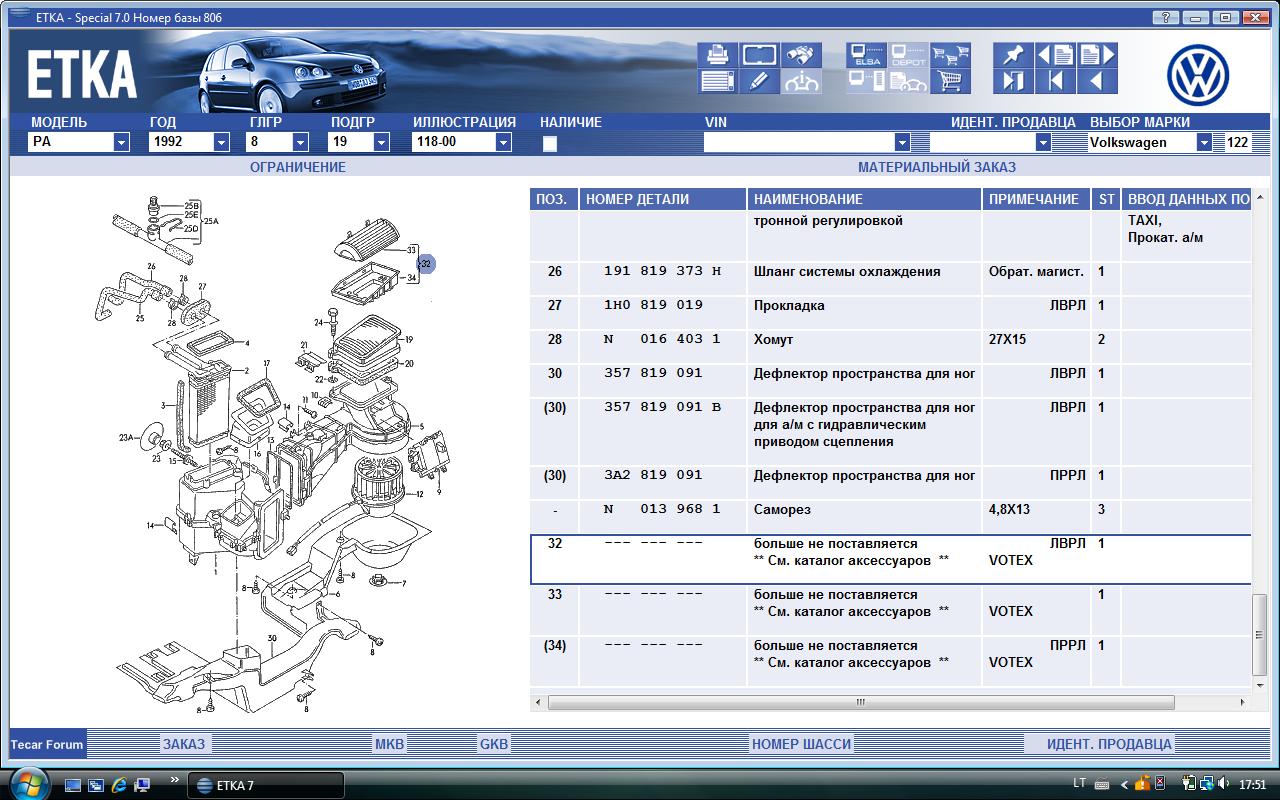Click the Volkswagen logo
1280x800 pixels.
coord(1198,77)
